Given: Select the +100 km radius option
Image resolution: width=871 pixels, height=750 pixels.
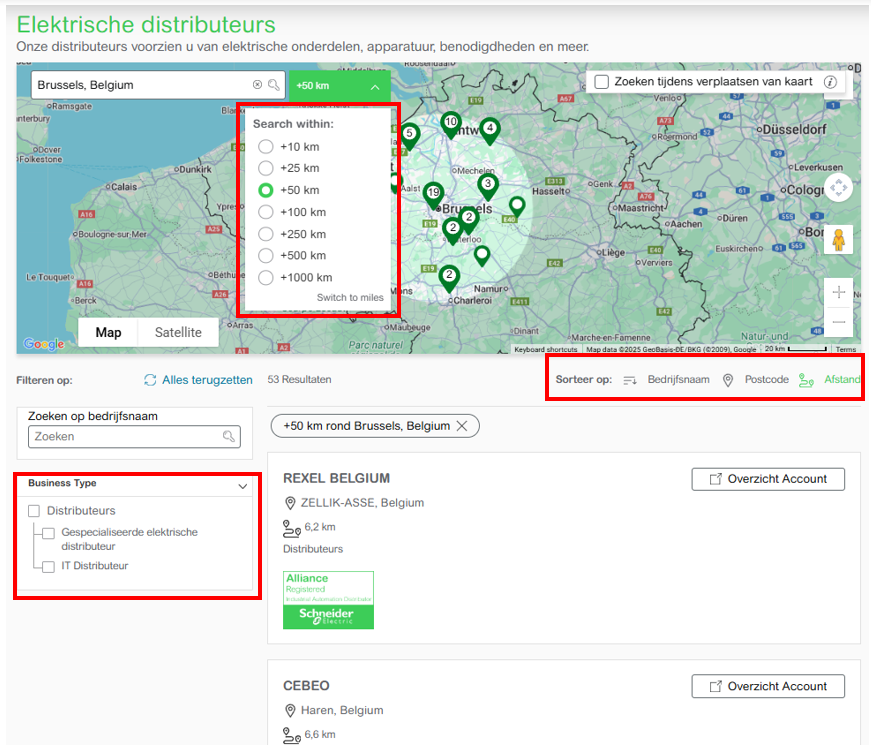Looking at the screenshot, I should [266, 212].
